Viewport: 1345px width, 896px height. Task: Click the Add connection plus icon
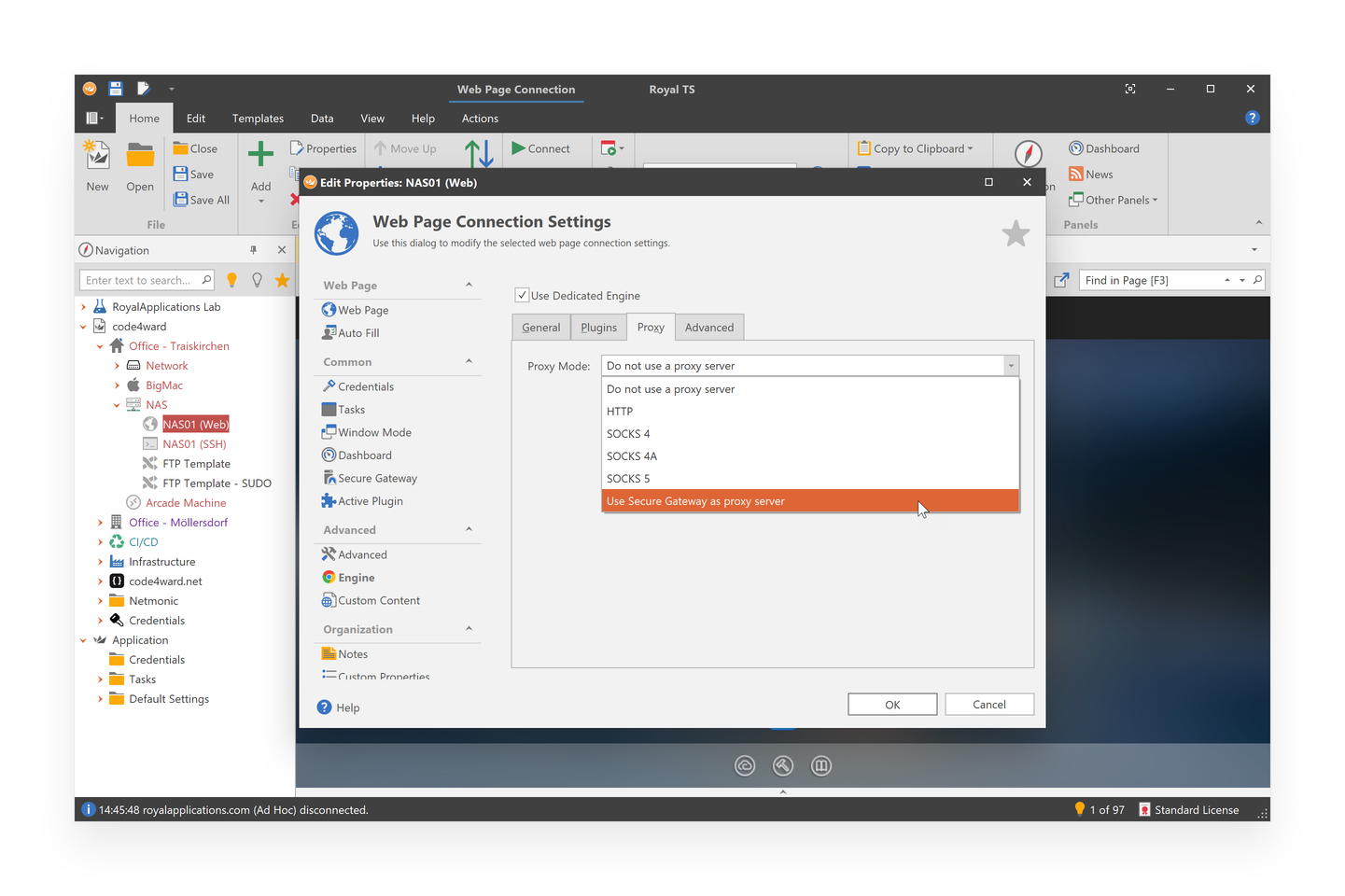[260, 154]
